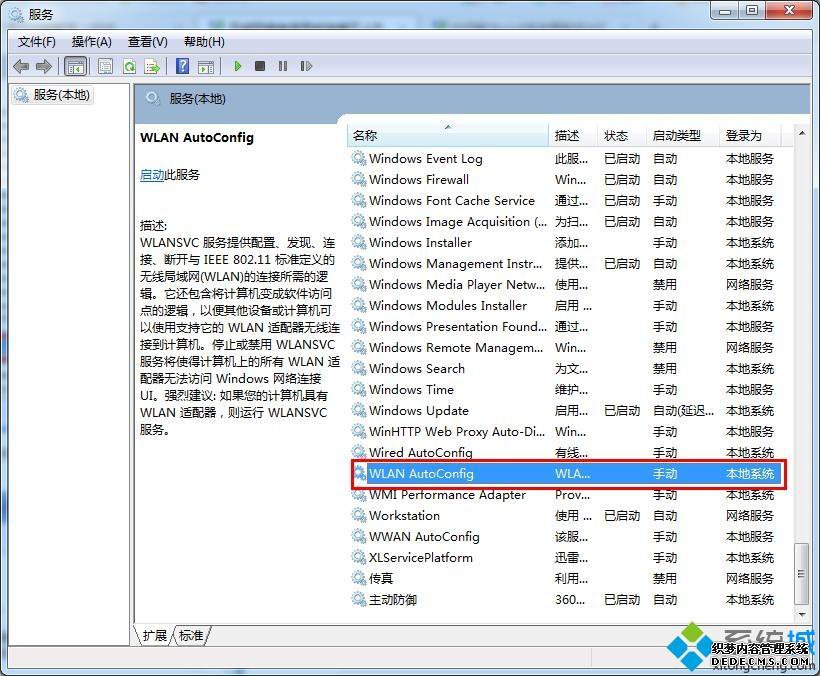The image size is (820, 676).
Task: Click the Back arrow toolbar icon
Action: (x=21, y=66)
